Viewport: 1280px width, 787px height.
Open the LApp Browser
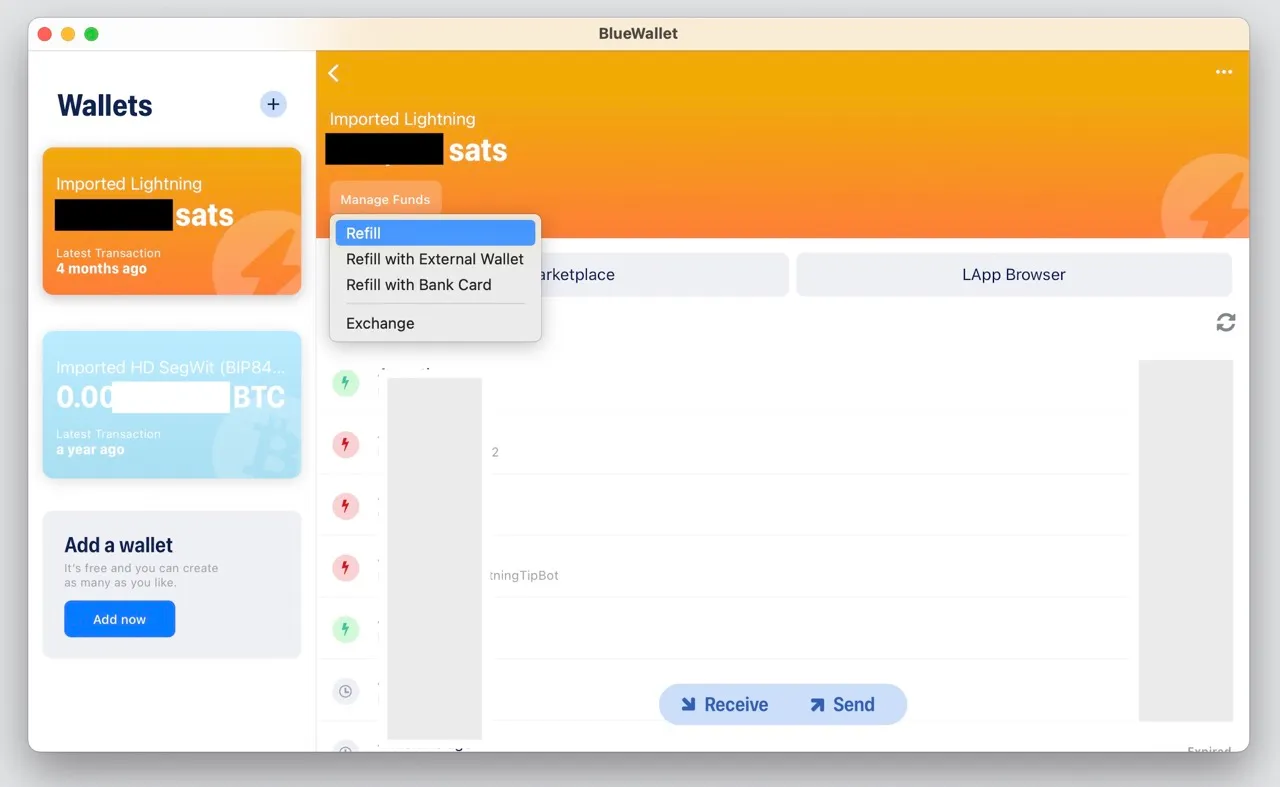[1014, 275]
